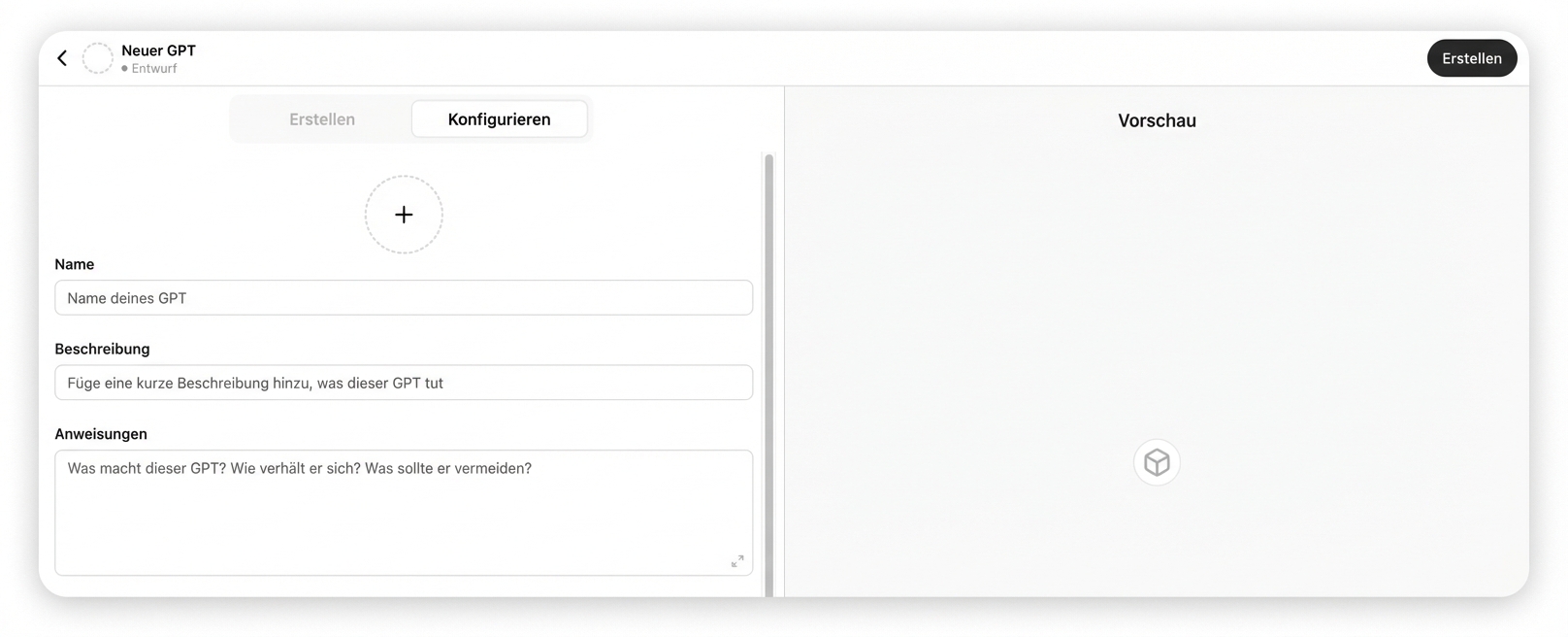Click the Entwurf status dot in header
This screenshot has width=1568, height=637.
(x=125, y=69)
